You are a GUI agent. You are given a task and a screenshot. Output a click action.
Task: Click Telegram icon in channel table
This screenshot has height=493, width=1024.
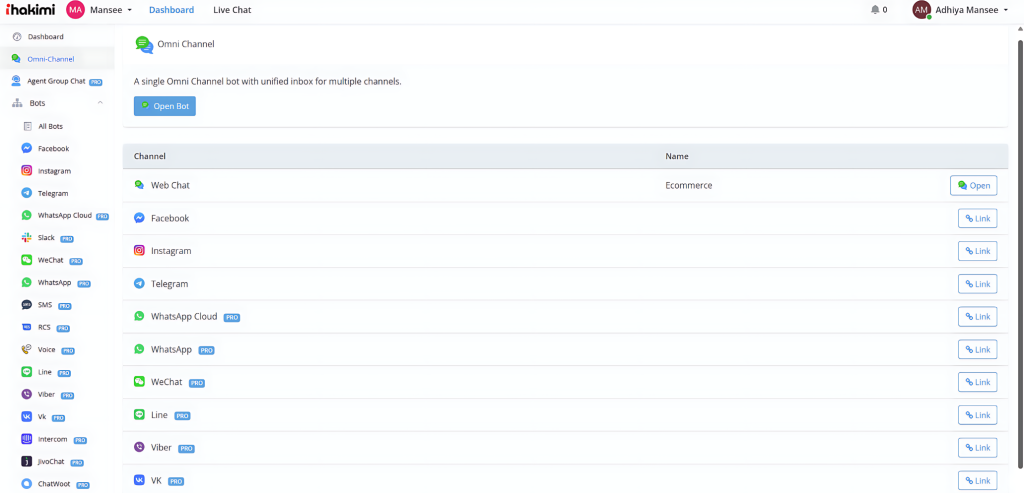tap(139, 284)
